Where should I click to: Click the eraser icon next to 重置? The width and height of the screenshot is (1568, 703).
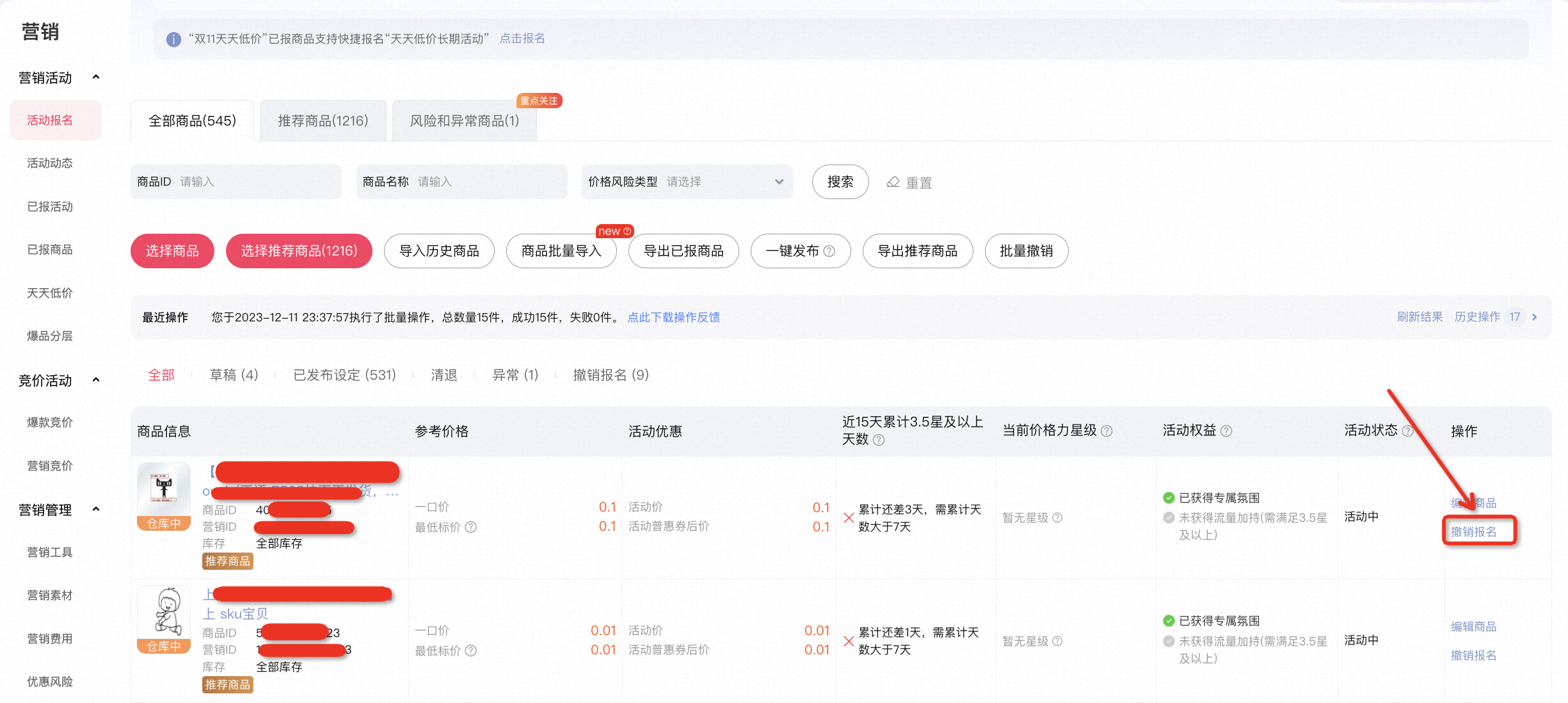click(x=893, y=182)
